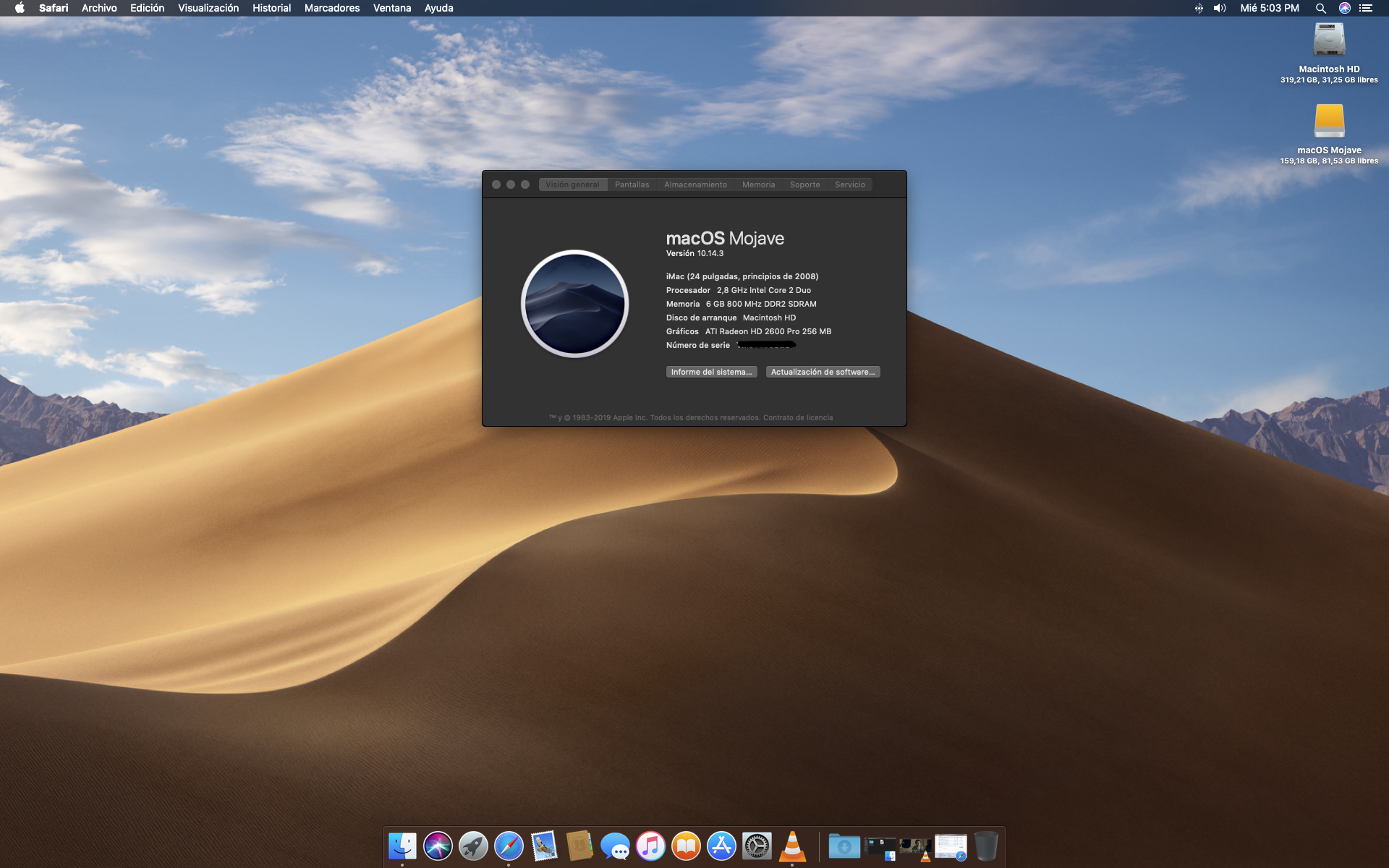Image resolution: width=1389 pixels, height=868 pixels.
Task: Open the volume control in menu bar
Action: pyautogui.click(x=1220, y=8)
